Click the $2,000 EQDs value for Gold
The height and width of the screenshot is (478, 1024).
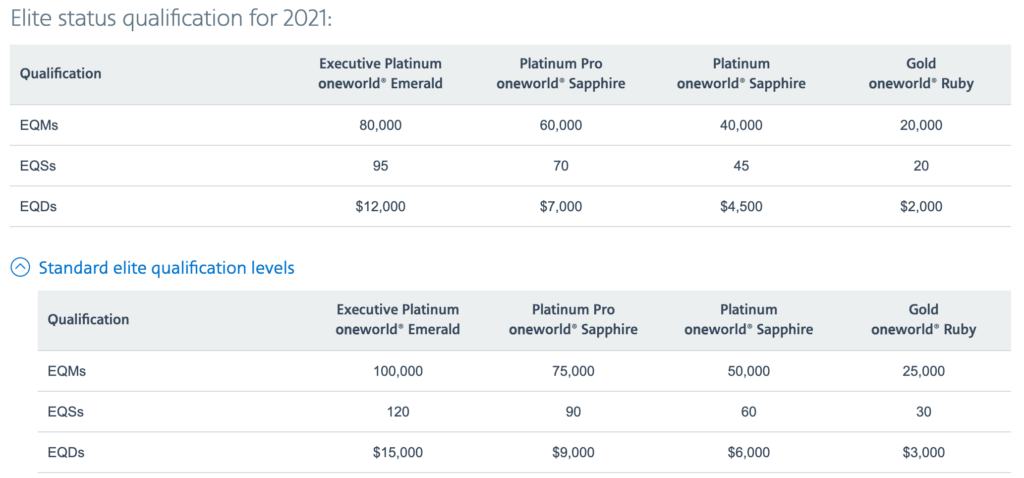pos(921,206)
